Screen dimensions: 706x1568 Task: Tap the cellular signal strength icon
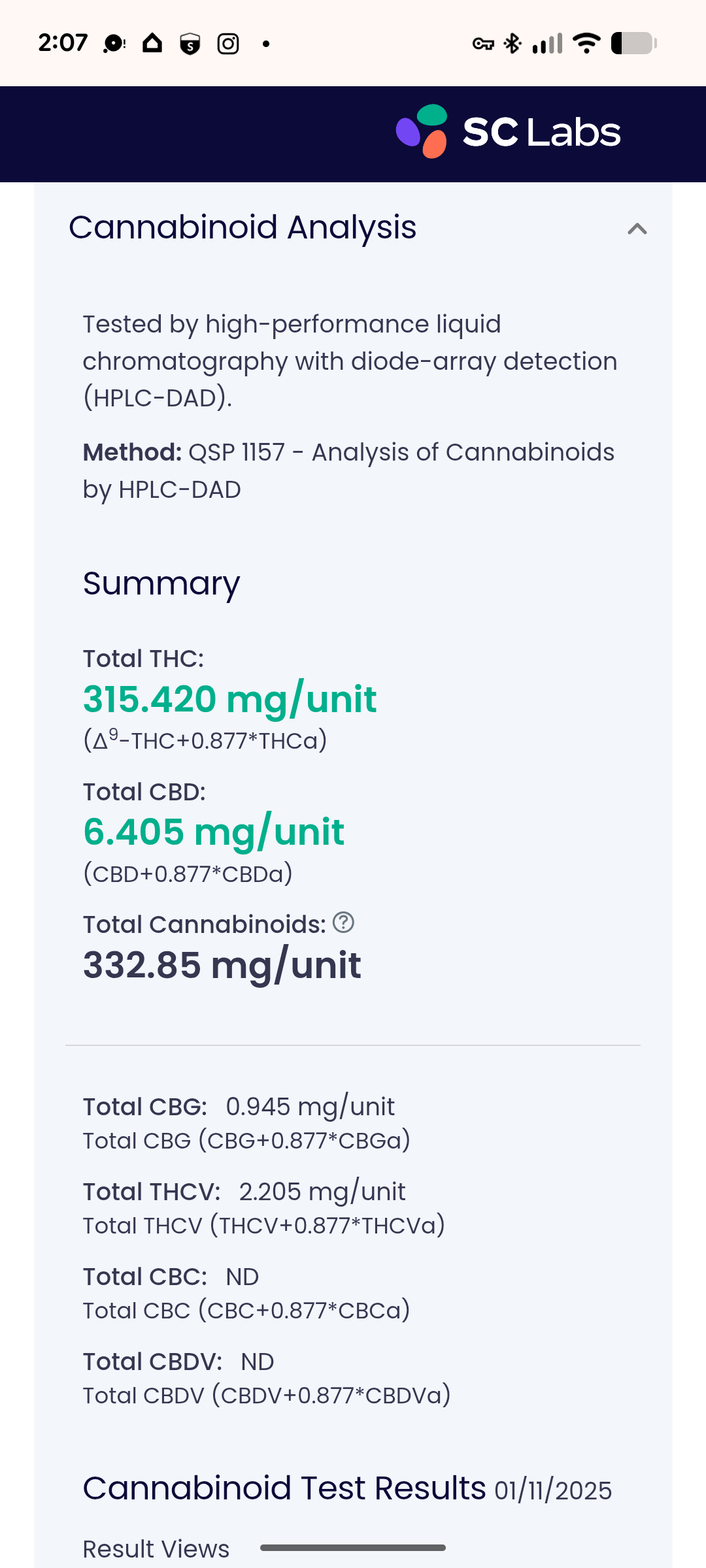548,44
